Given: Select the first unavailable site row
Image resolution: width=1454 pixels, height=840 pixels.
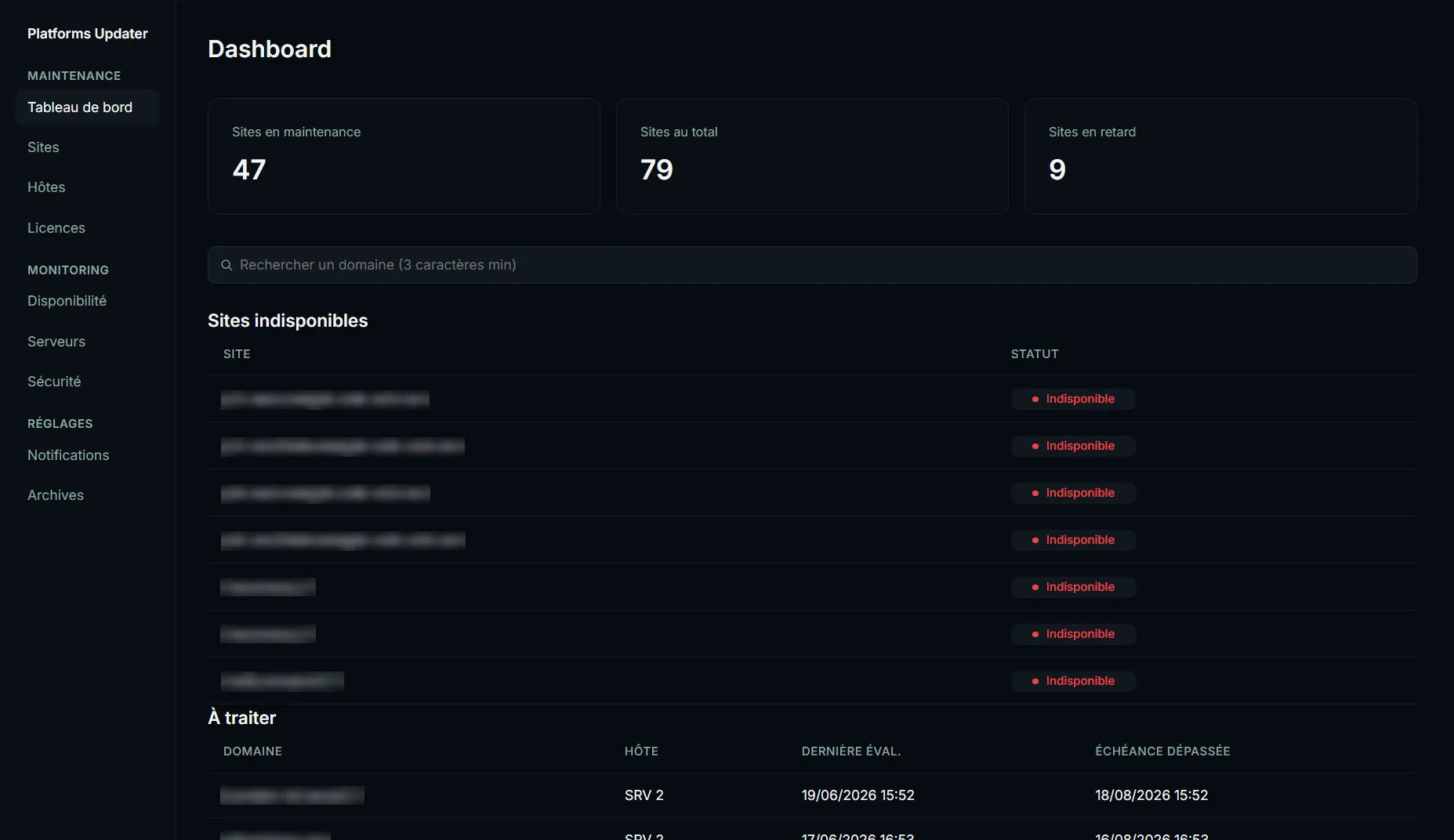Looking at the screenshot, I should (x=812, y=399).
